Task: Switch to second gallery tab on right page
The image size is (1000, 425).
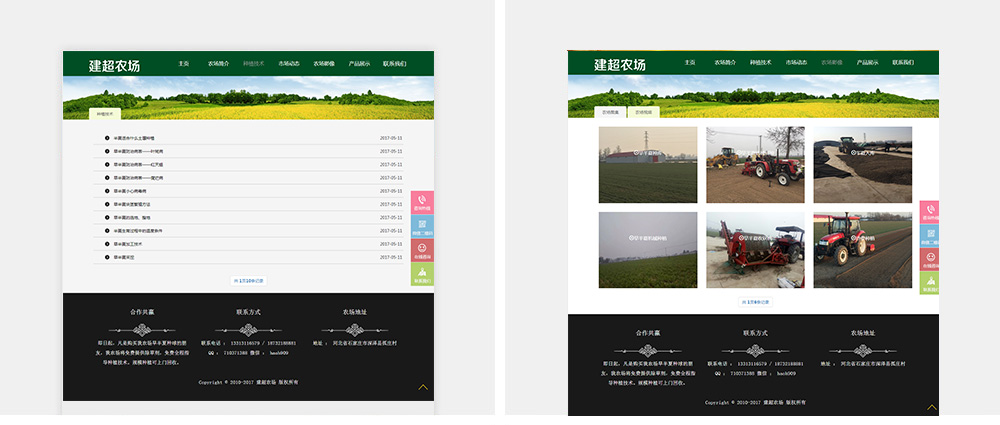Action: (x=643, y=112)
